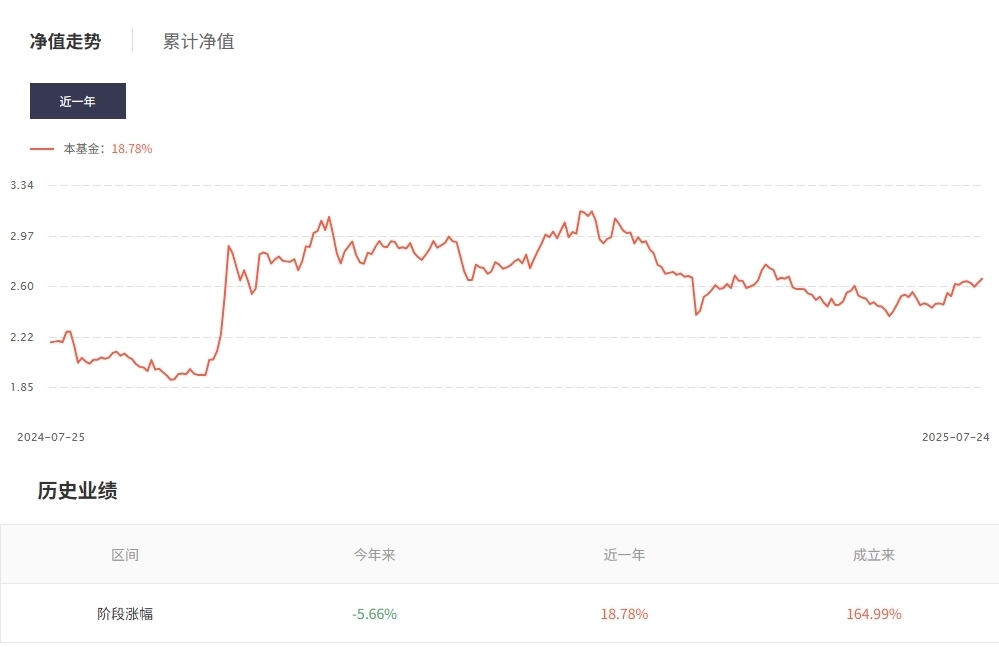
Task: Click the green -5.66% value
Action: (x=375, y=614)
